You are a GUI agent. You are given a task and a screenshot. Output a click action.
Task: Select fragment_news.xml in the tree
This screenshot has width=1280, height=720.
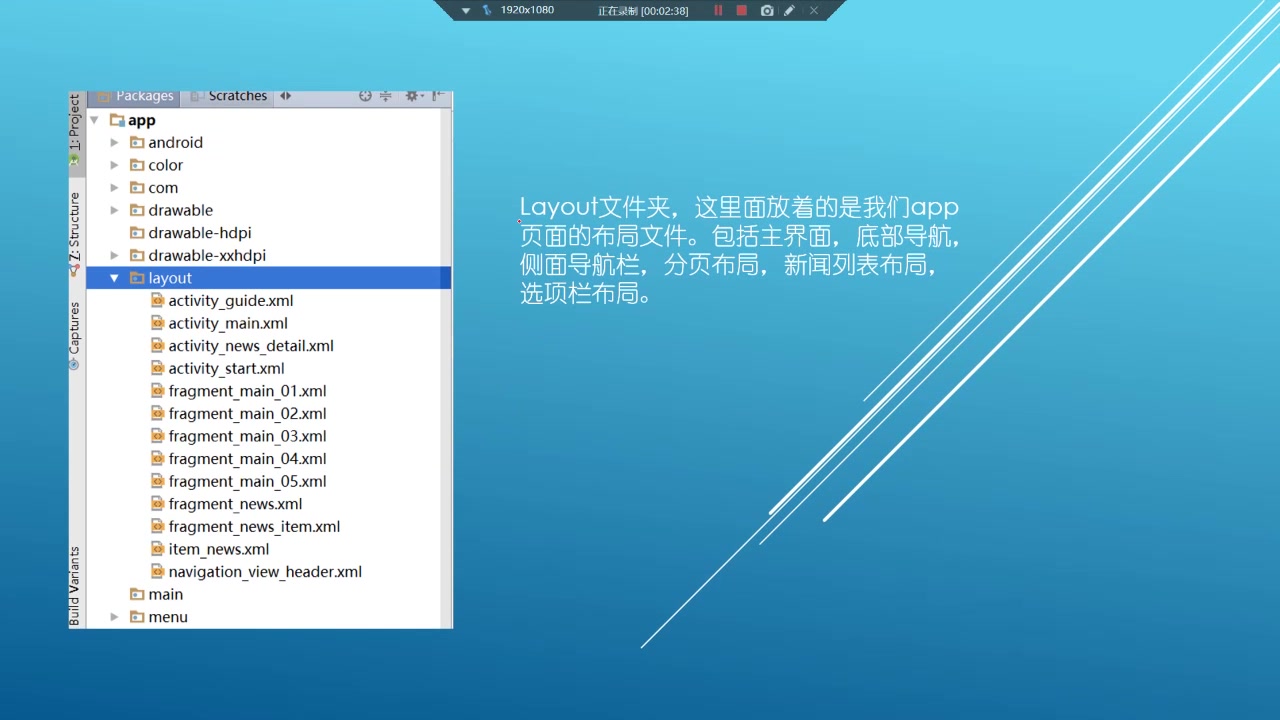(x=227, y=504)
